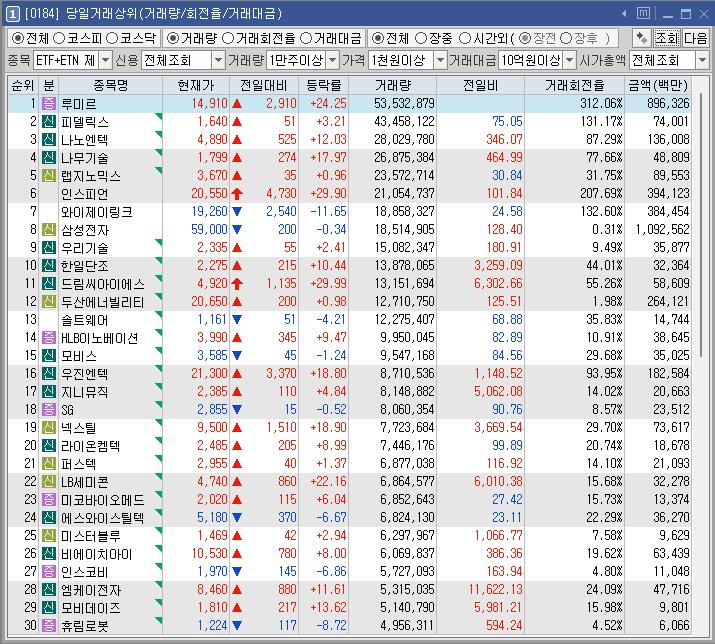This screenshot has width=715, height=644.
Task: Select the 거래대금 radio button
Action: tap(306, 38)
